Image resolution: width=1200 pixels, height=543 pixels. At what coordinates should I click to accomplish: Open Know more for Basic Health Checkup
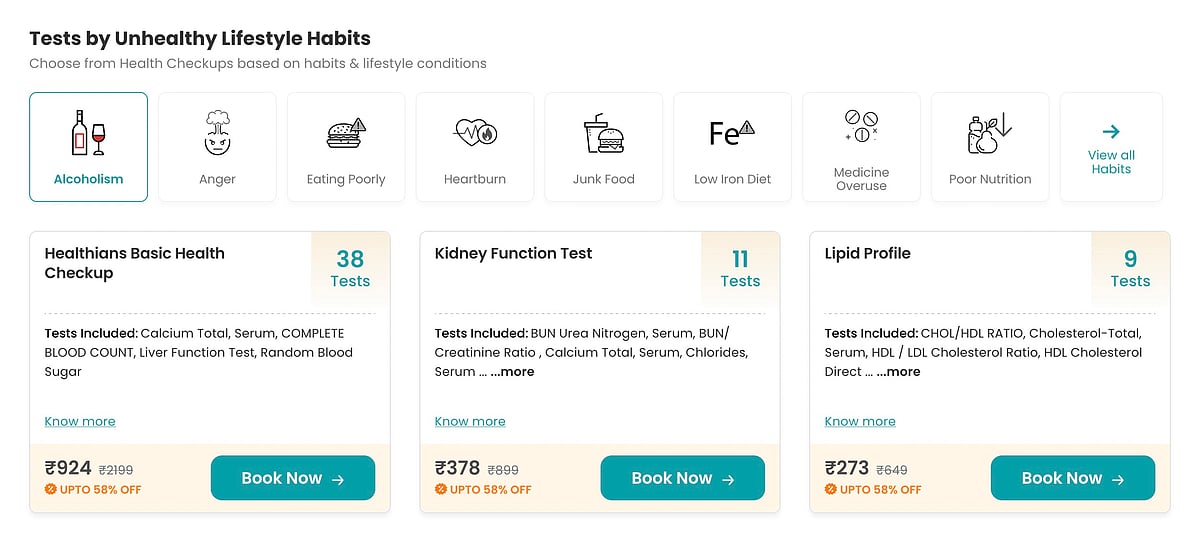click(x=80, y=422)
